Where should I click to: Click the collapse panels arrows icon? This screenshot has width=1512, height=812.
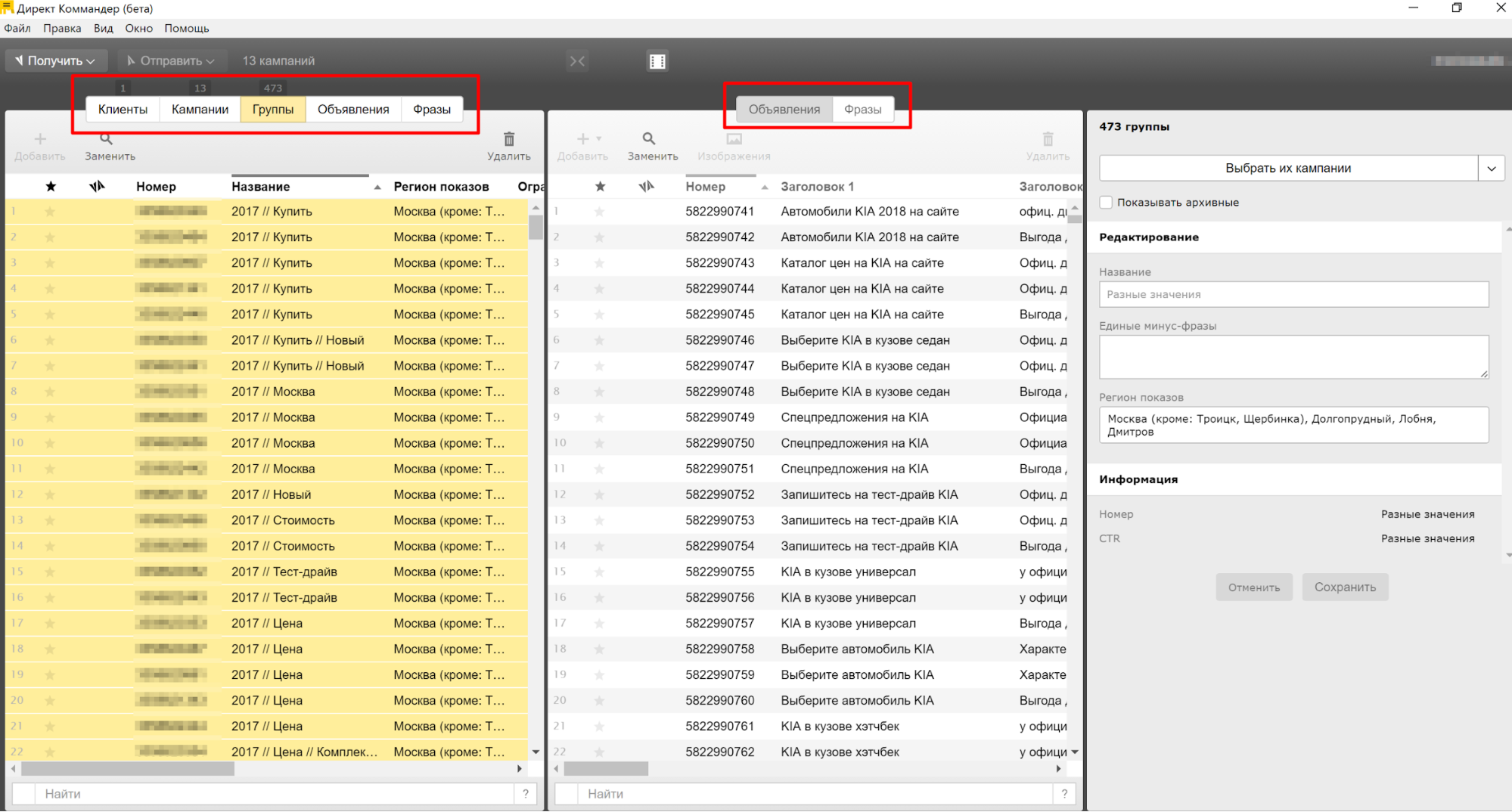pyautogui.click(x=577, y=61)
